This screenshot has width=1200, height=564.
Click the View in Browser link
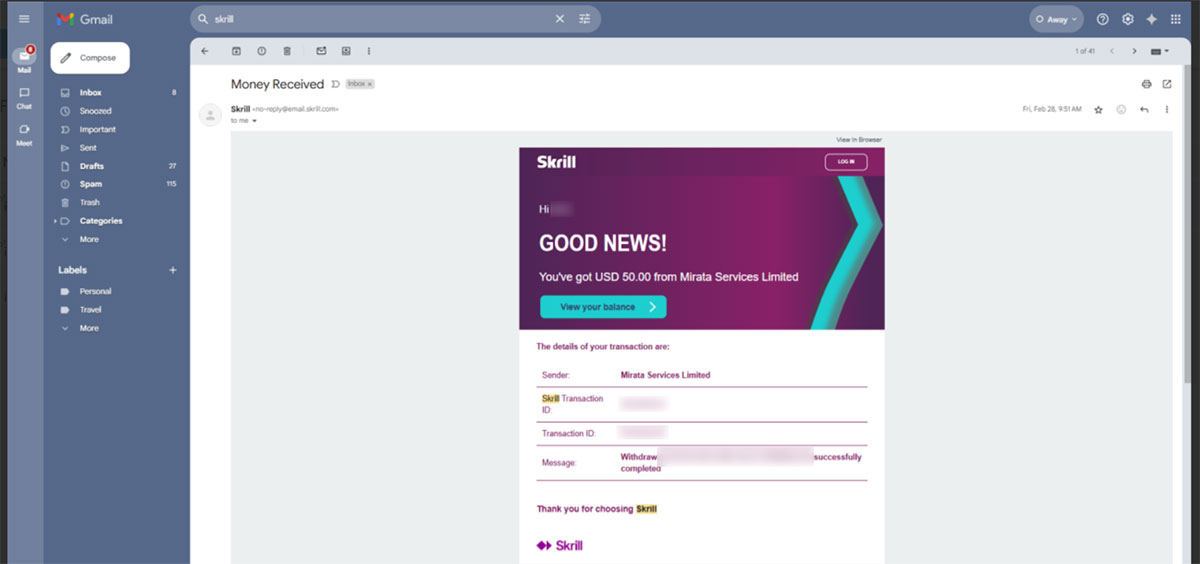point(859,140)
